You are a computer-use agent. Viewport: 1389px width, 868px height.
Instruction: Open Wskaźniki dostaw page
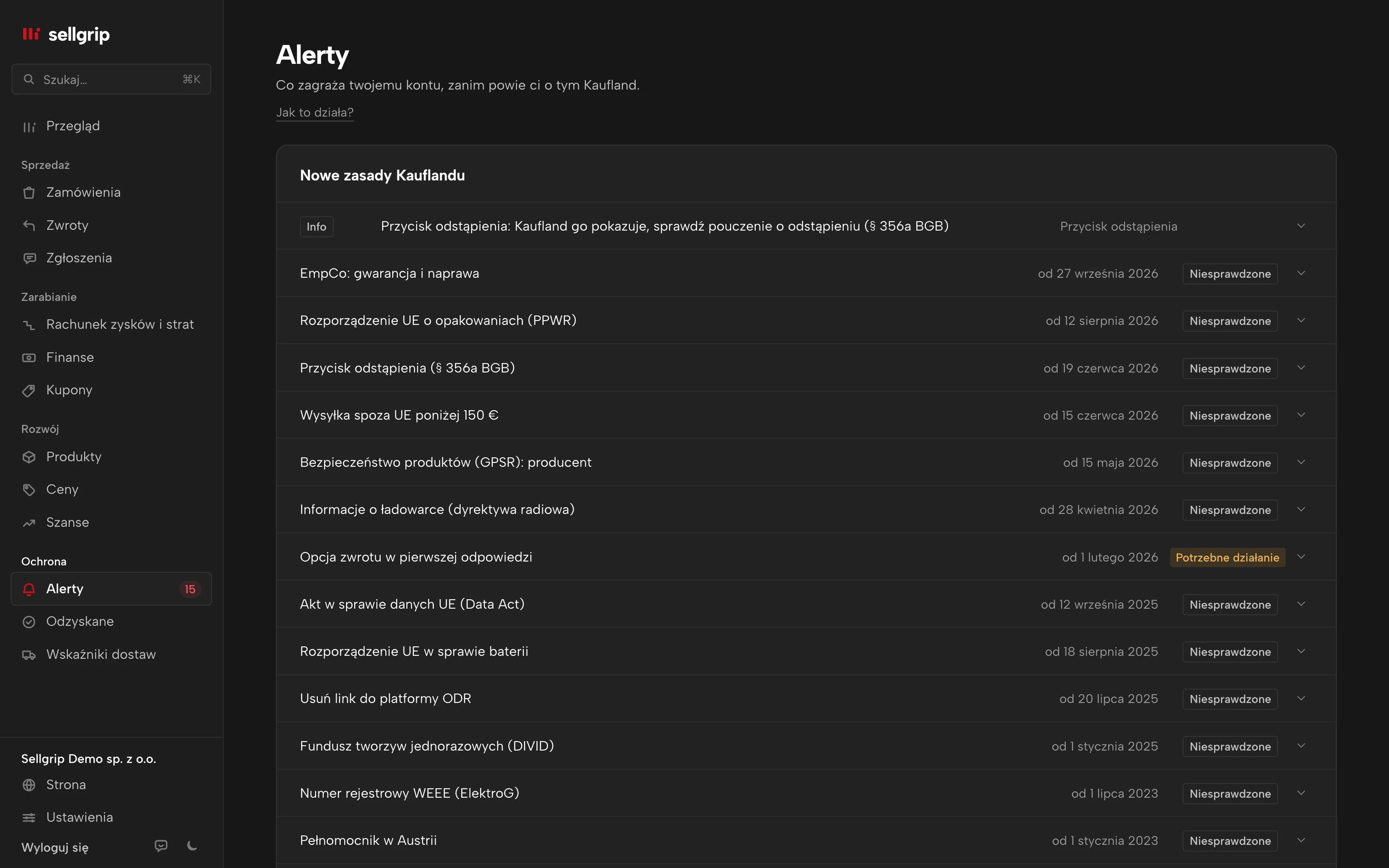(x=111, y=655)
